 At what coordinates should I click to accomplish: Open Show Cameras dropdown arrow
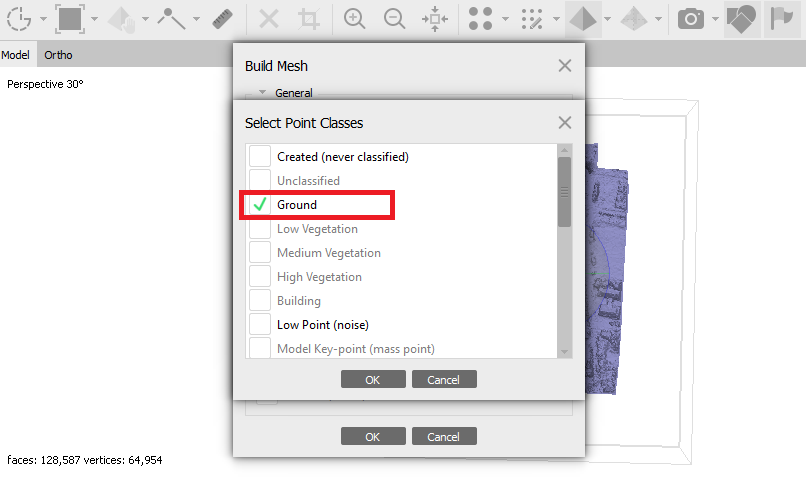[x=716, y=19]
